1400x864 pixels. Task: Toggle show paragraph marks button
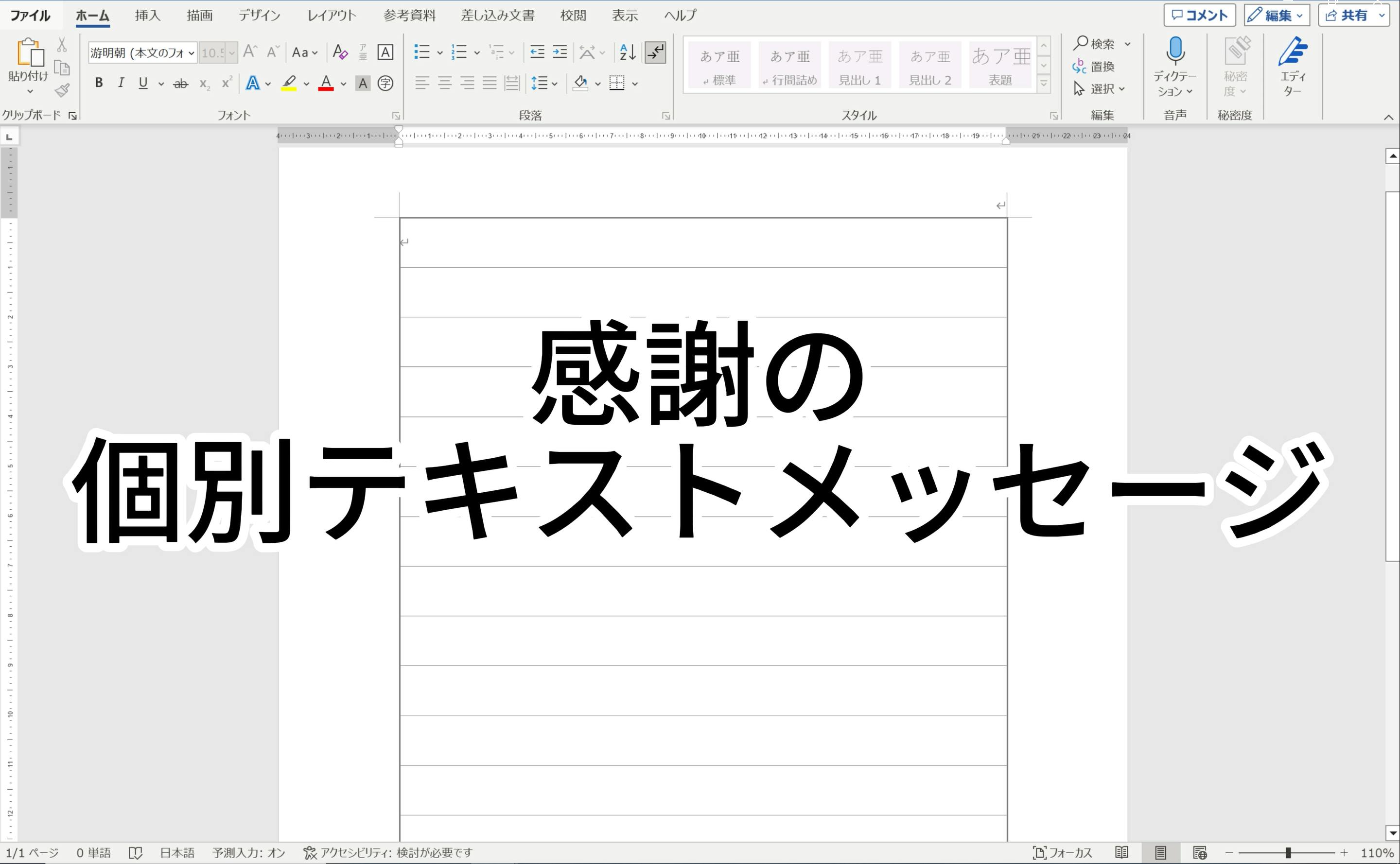click(x=655, y=52)
